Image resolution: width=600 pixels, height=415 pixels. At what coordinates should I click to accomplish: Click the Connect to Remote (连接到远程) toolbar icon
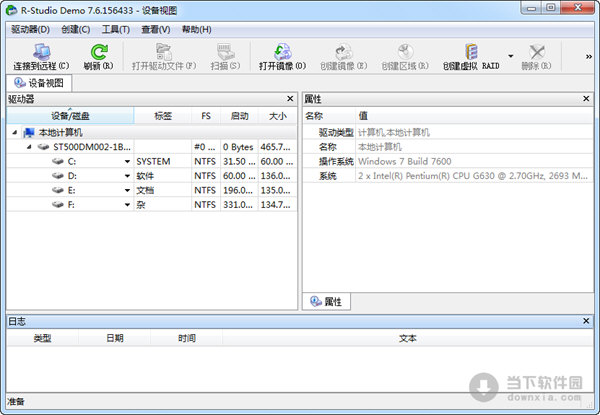pos(41,52)
